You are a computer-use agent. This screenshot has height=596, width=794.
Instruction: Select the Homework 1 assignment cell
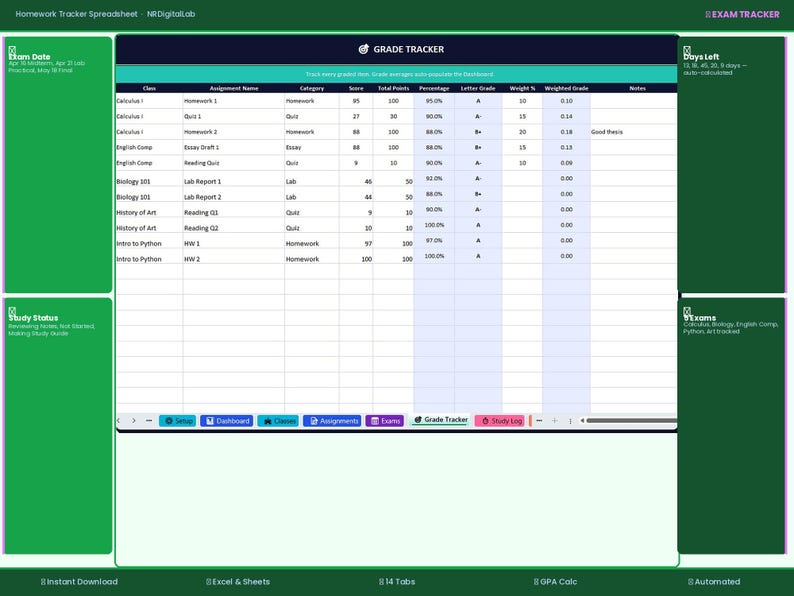[x=233, y=101]
